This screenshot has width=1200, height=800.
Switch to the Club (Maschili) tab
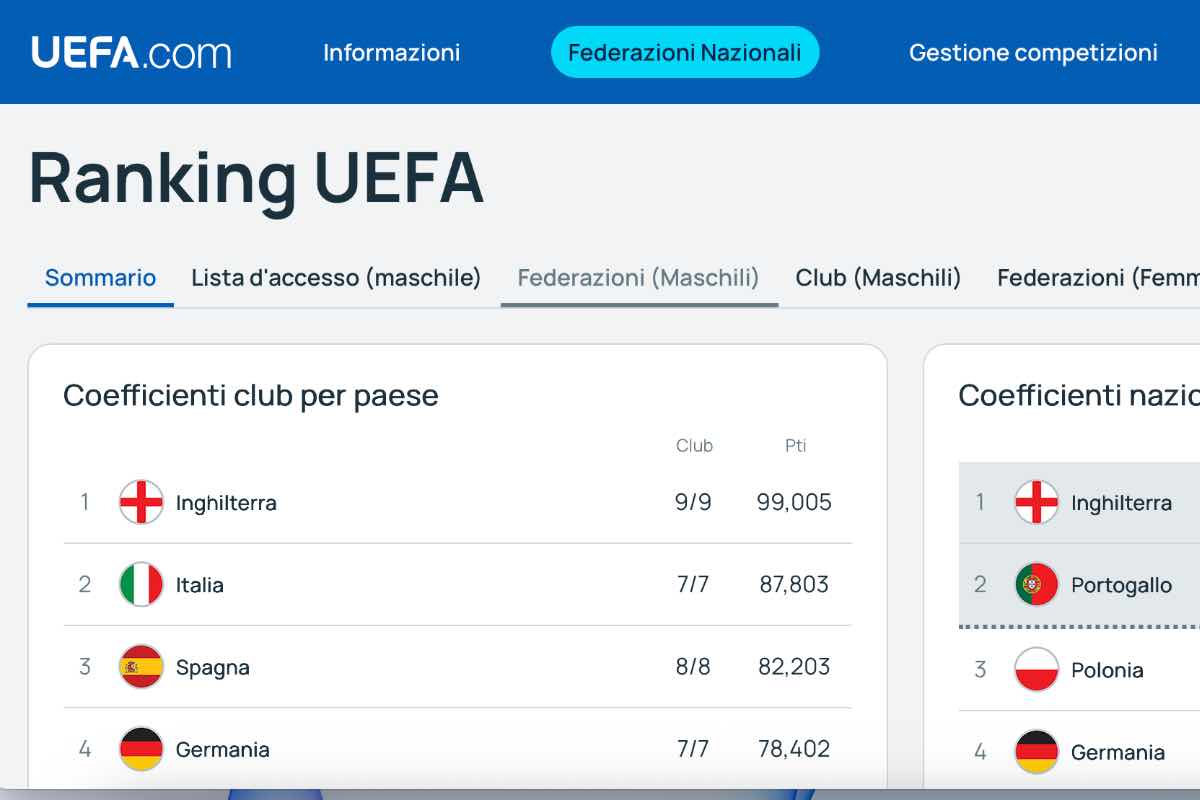coord(877,278)
